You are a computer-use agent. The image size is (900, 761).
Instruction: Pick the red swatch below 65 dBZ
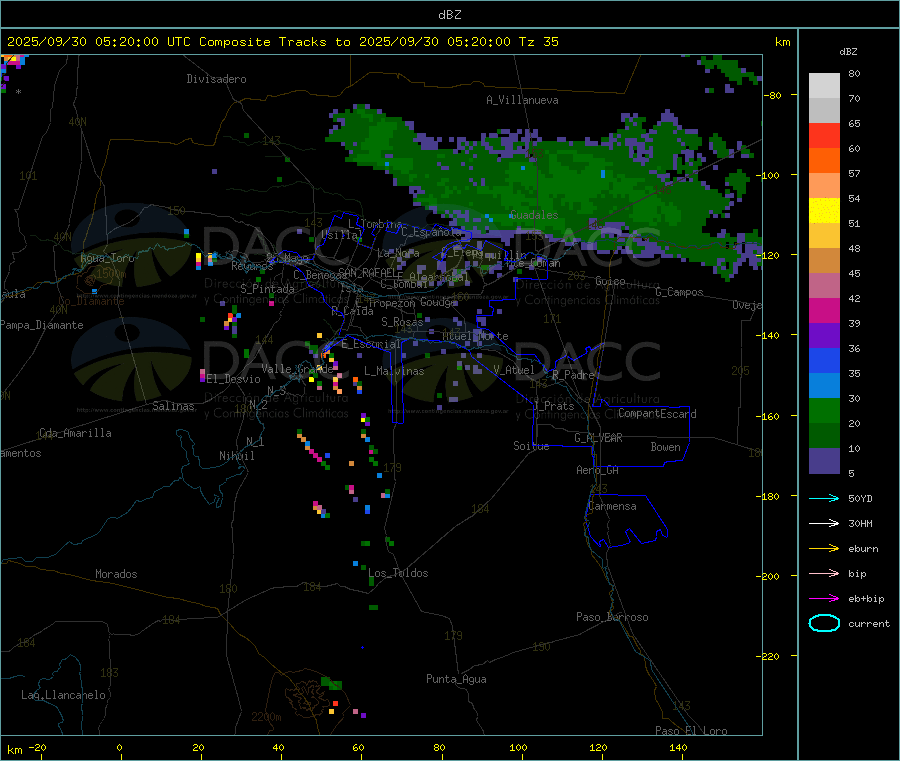(824, 135)
